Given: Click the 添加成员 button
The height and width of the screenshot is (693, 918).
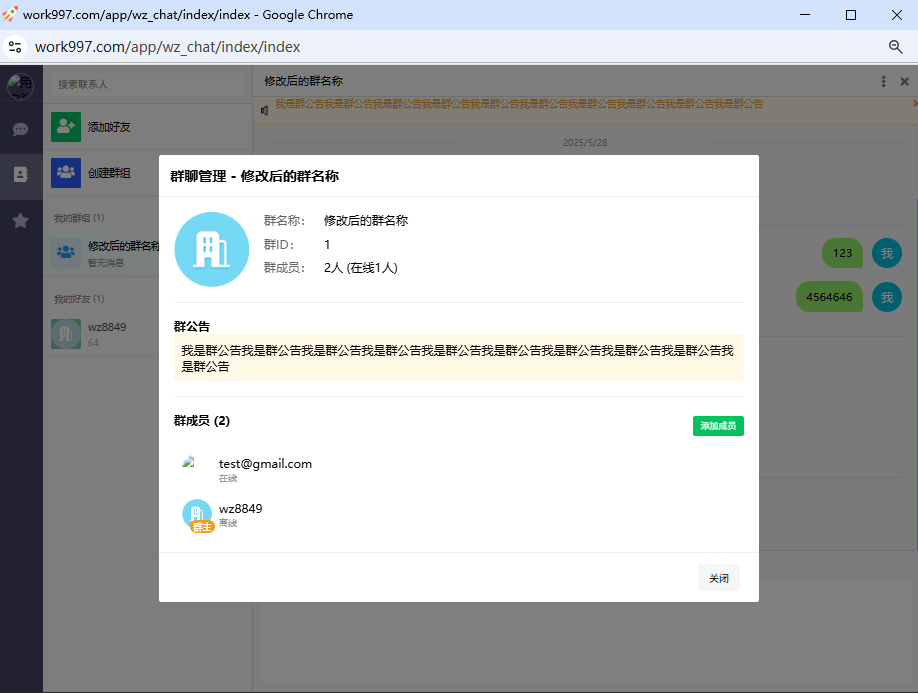Looking at the screenshot, I should (718, 426).
